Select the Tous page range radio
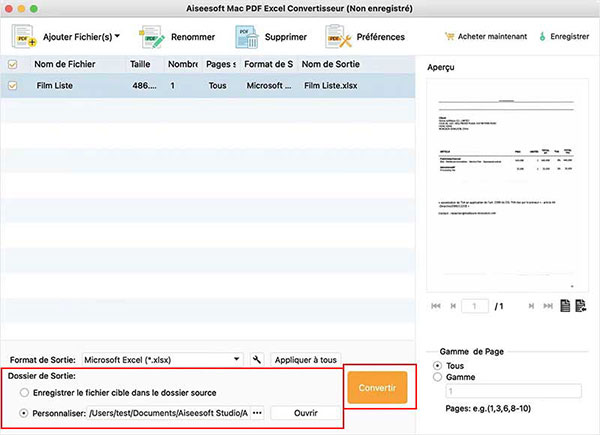 (437, 365)
